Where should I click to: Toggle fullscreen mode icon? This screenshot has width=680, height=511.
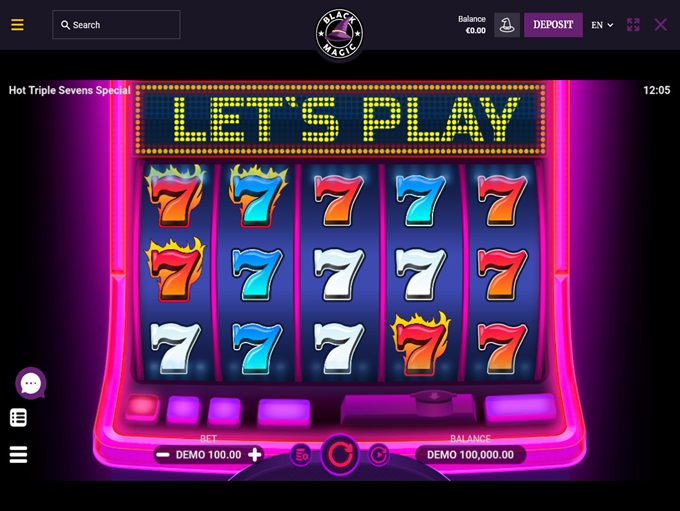click(x=633, y=25)
